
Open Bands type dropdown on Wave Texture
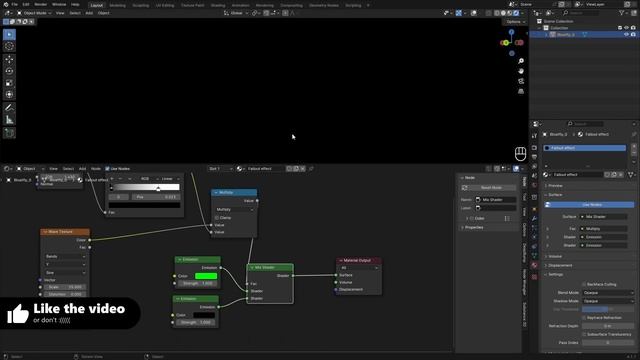pos(65,256)
